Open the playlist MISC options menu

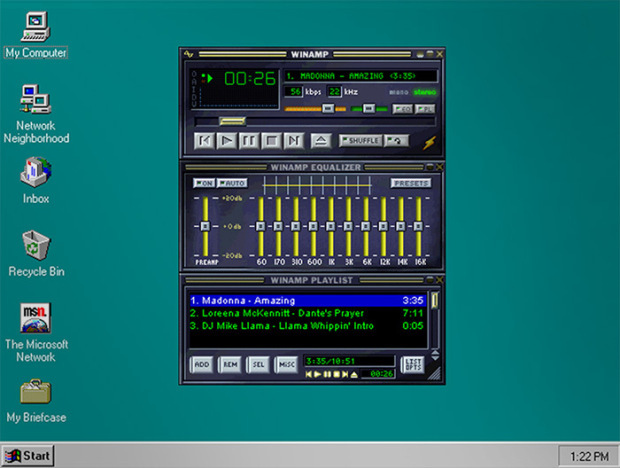click(x=287, y=365)
